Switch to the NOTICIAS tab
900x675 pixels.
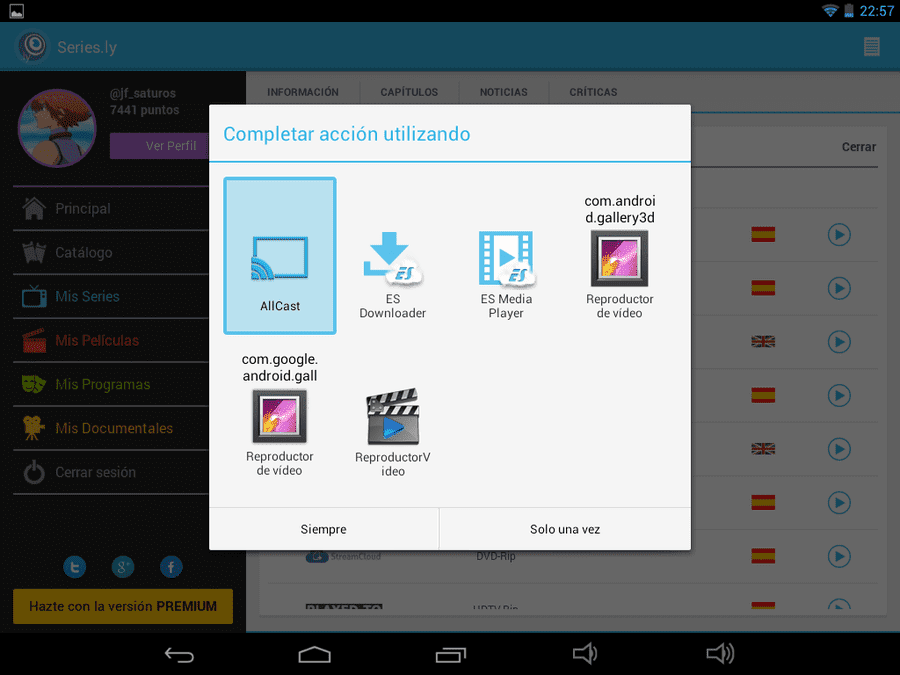point(503,92)
